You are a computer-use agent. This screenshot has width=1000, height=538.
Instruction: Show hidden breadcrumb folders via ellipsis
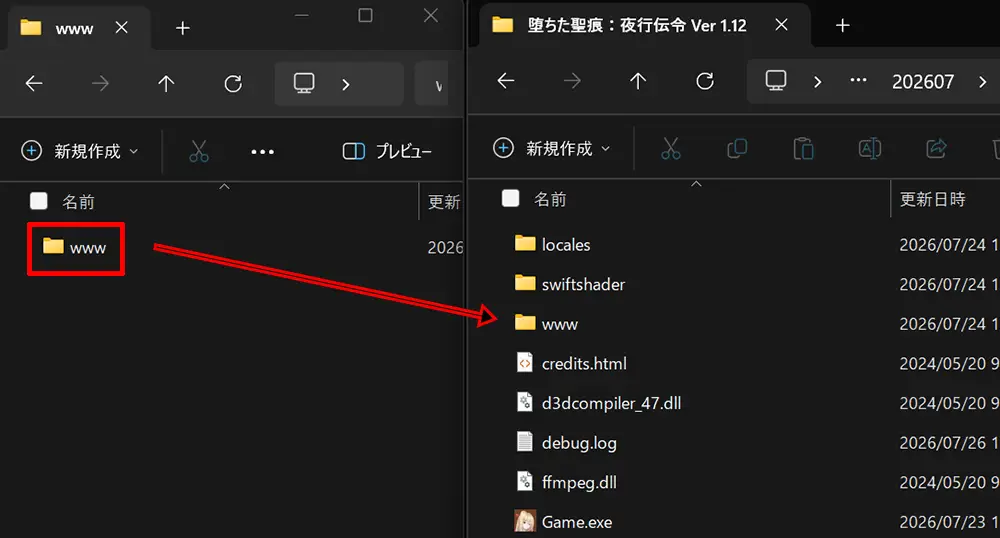[858, 80]
